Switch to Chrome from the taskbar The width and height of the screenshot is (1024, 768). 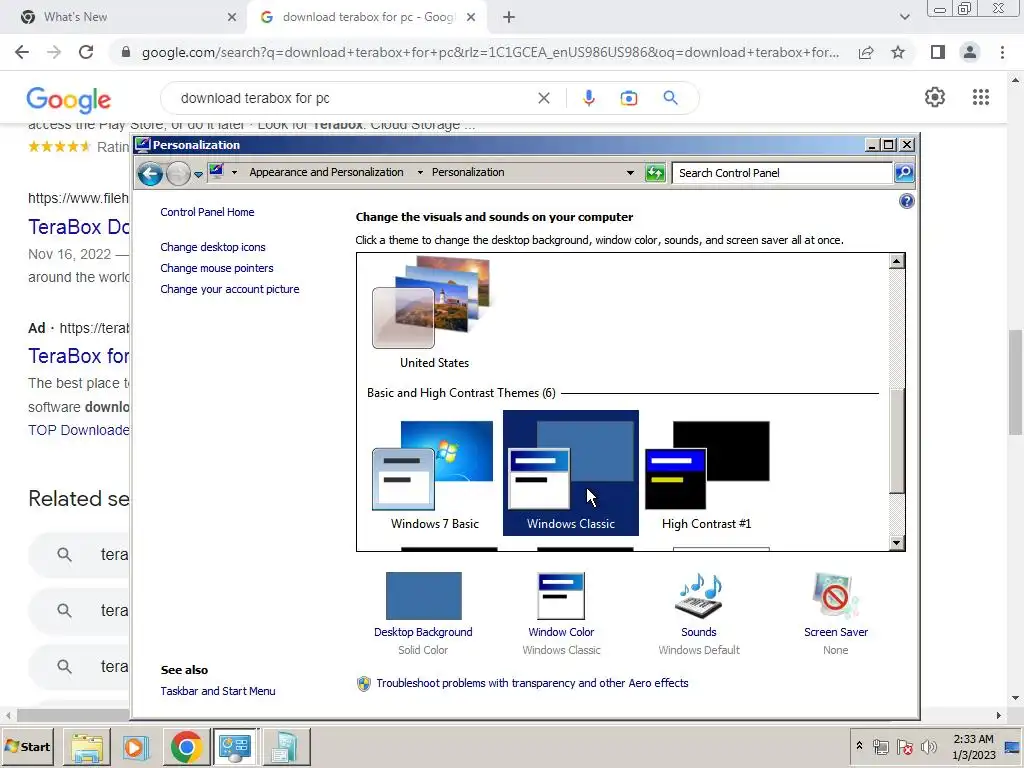[x=186, y=747]
